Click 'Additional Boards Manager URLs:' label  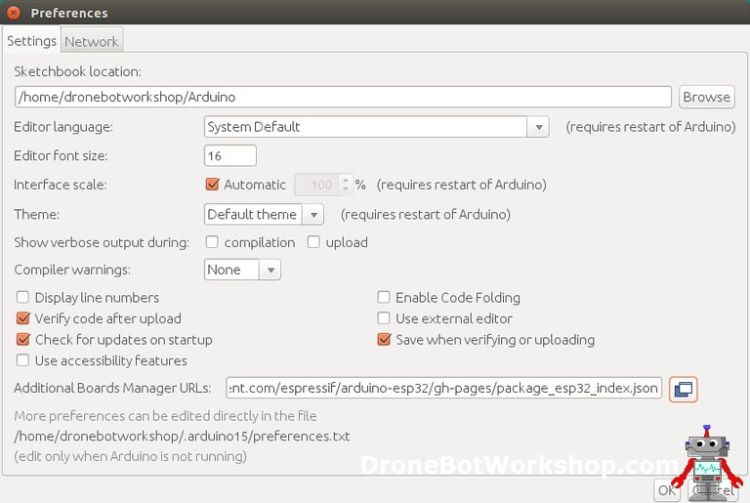[x=112, y=388]
